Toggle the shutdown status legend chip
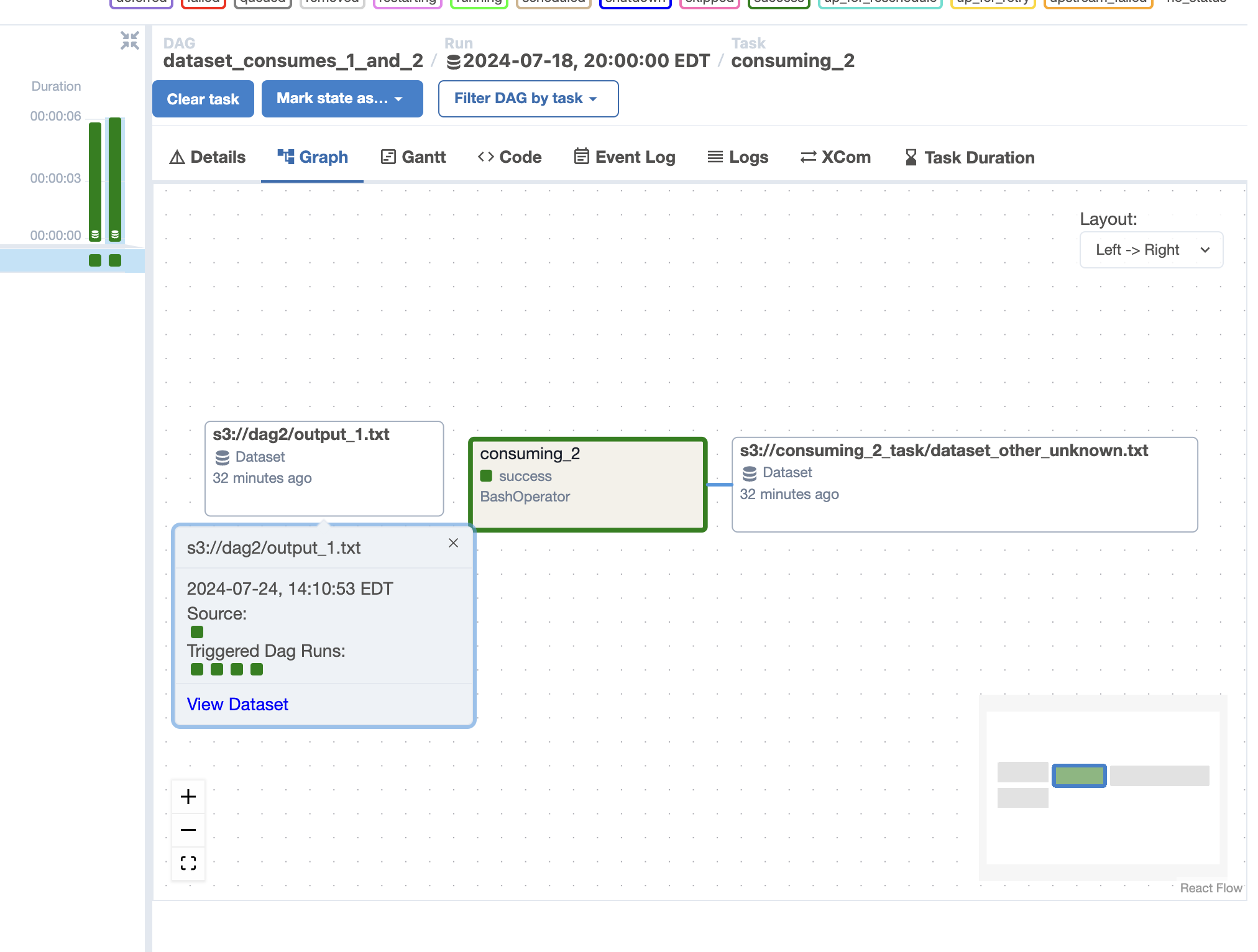Viewport: 1258px width, 952px height. tap(635, 2)
